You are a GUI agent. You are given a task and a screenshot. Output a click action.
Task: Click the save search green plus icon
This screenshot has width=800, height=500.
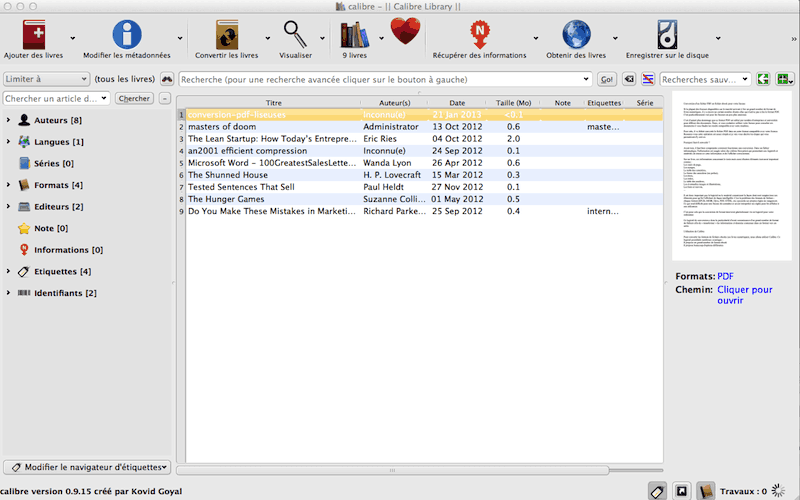[784, 79]
